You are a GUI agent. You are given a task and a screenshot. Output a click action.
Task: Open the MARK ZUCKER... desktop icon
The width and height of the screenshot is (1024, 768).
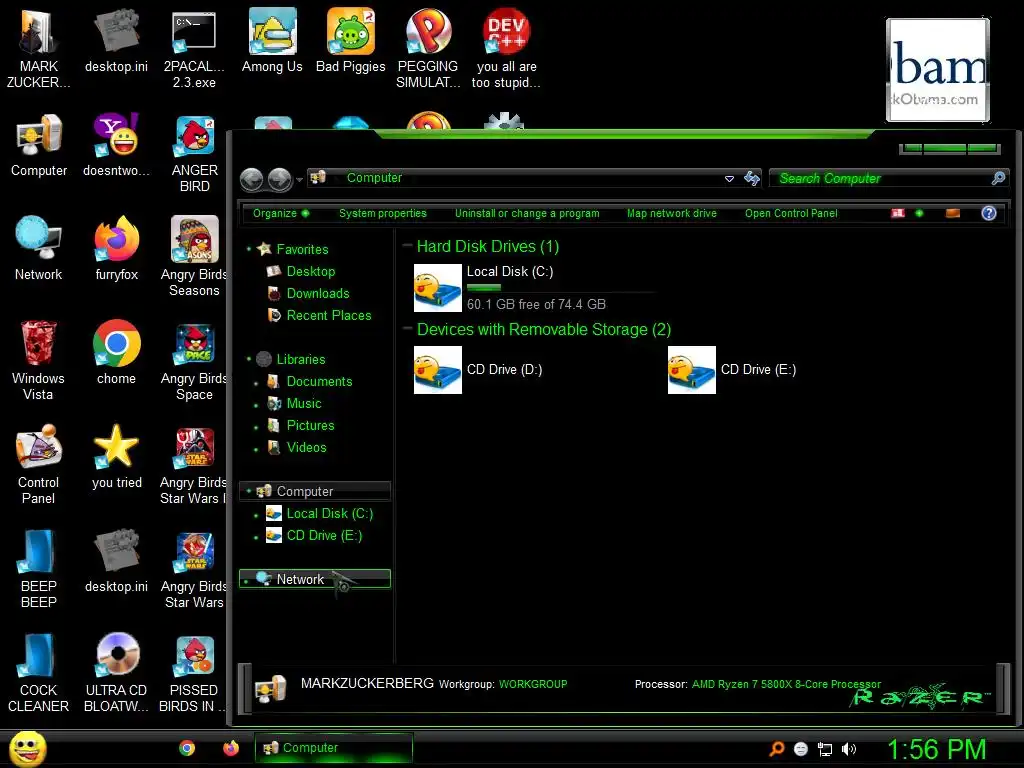(38, 49)
